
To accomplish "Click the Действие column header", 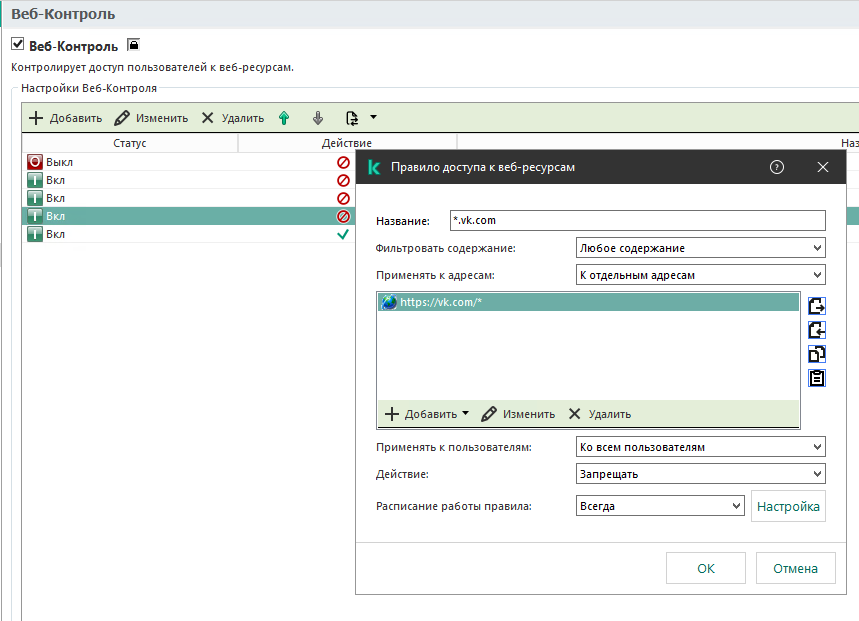I will (347, 143).
